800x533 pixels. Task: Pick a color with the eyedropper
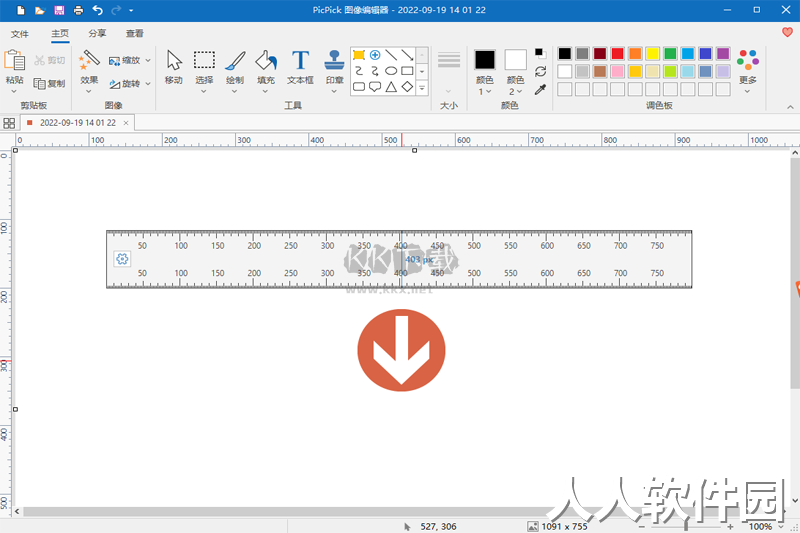pyautogui.click(x=540, y=90)
